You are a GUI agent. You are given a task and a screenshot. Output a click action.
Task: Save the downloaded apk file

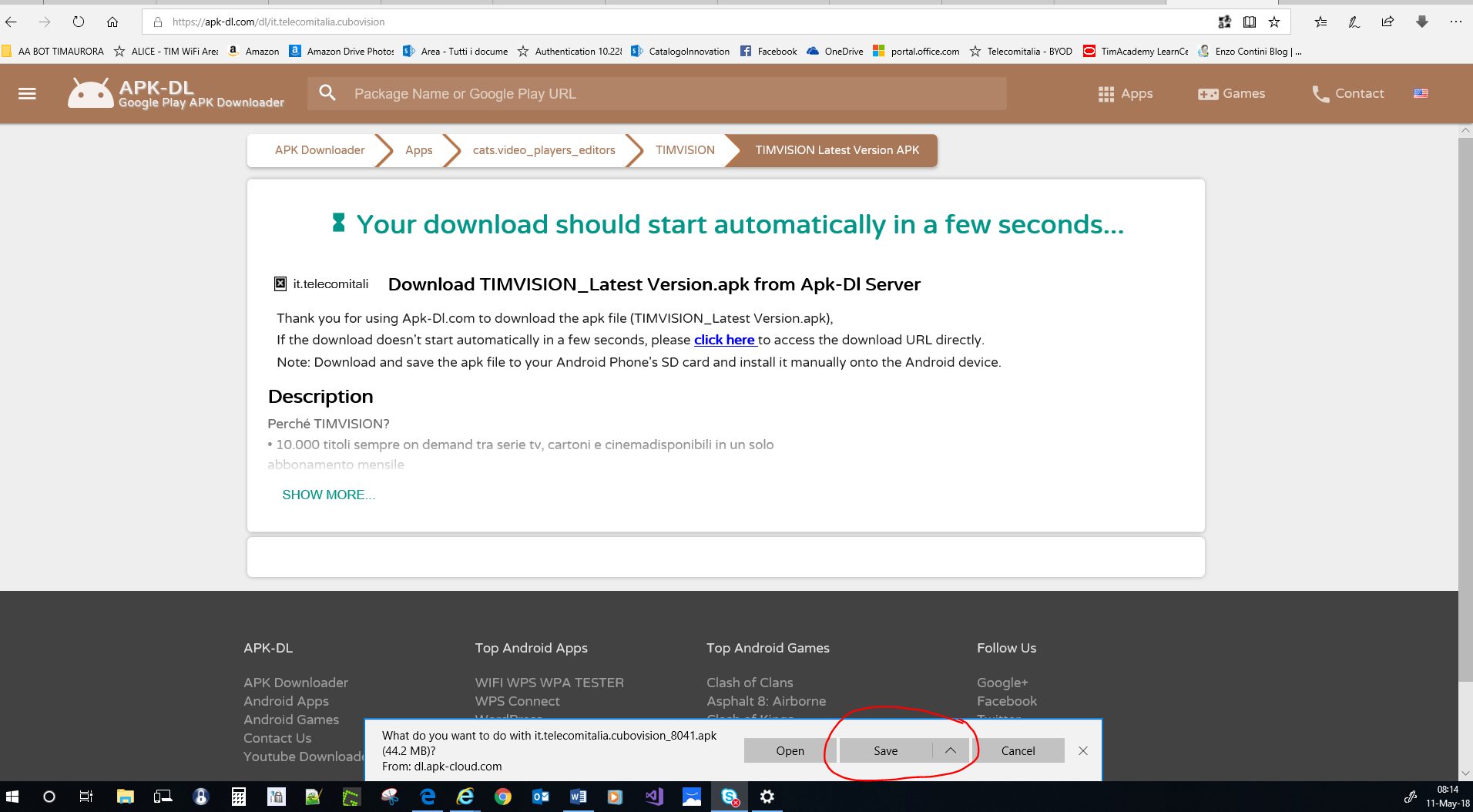[885, 750]
